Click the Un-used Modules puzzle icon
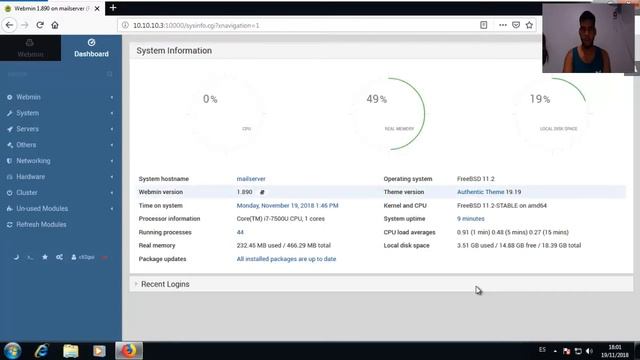This screenshot has width=640, height=360. coord(9,209)
